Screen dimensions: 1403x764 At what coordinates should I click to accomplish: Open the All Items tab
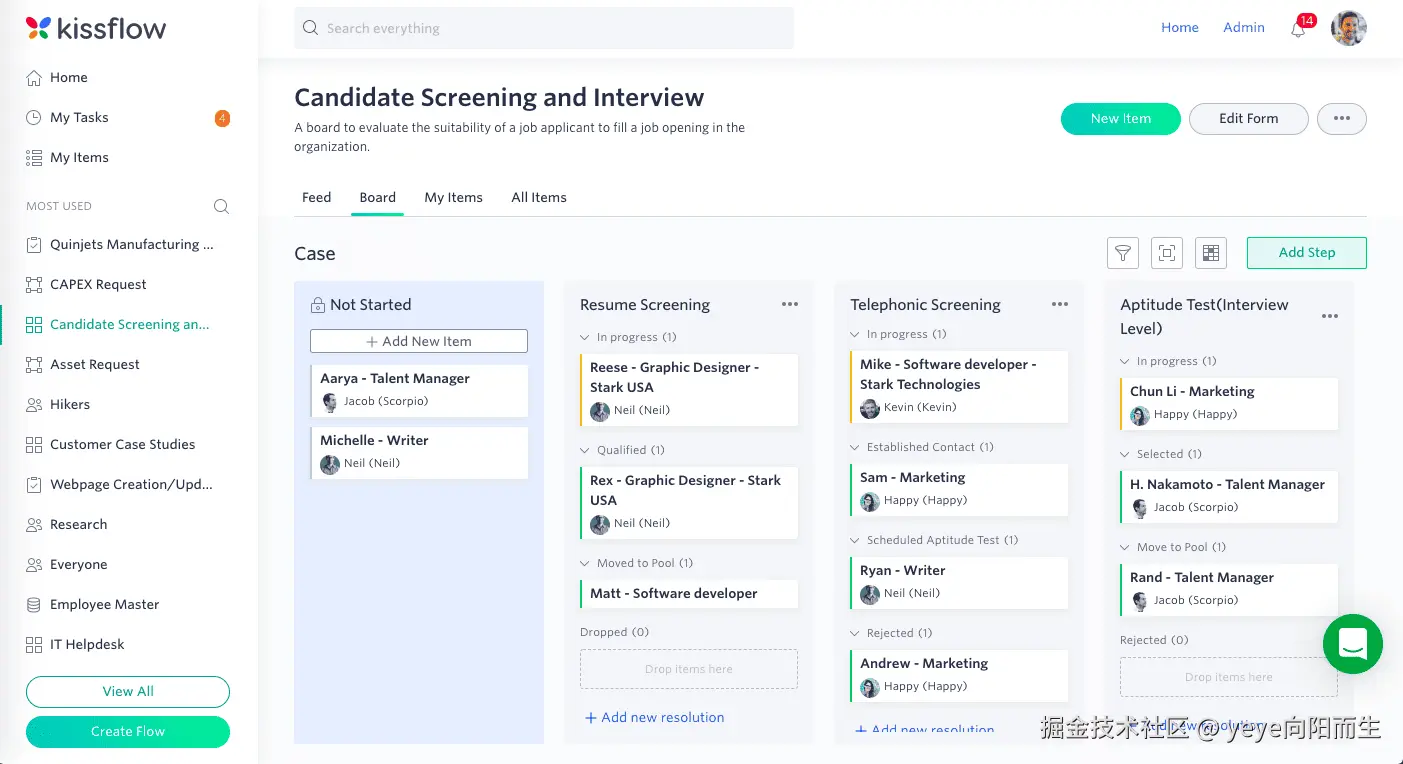click(x=539, y=197)
